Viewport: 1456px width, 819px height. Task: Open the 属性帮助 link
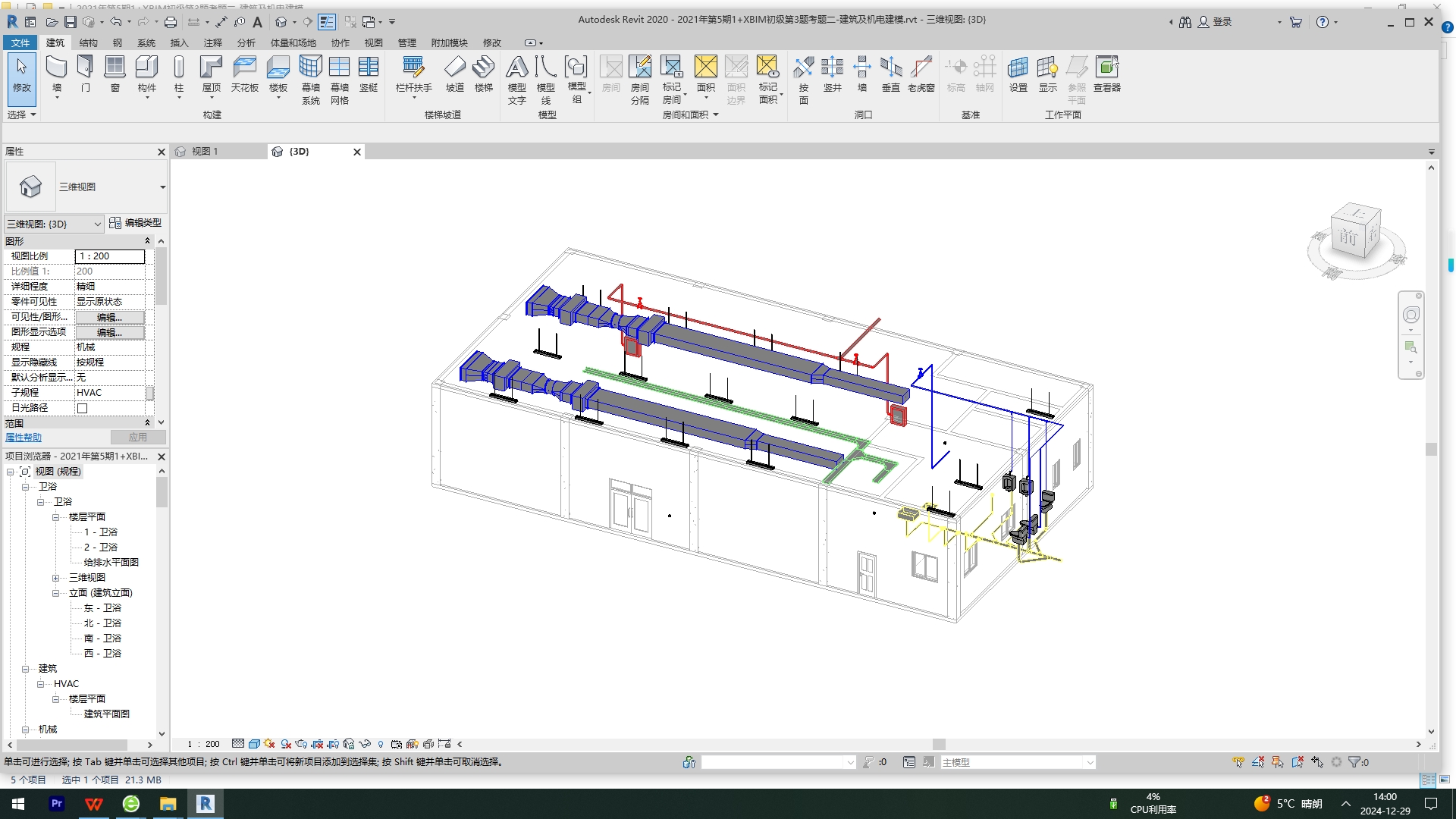24,438
